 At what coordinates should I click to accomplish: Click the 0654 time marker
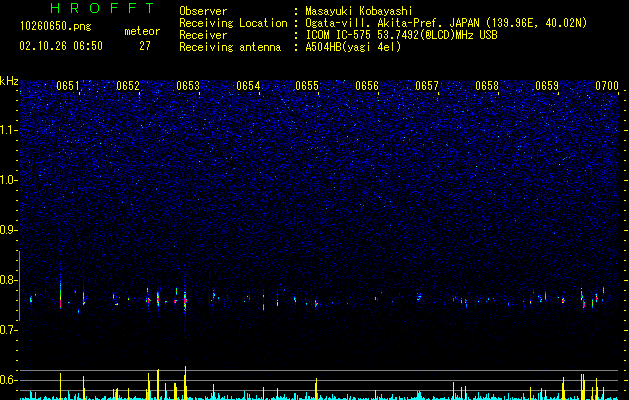point(248,86)
